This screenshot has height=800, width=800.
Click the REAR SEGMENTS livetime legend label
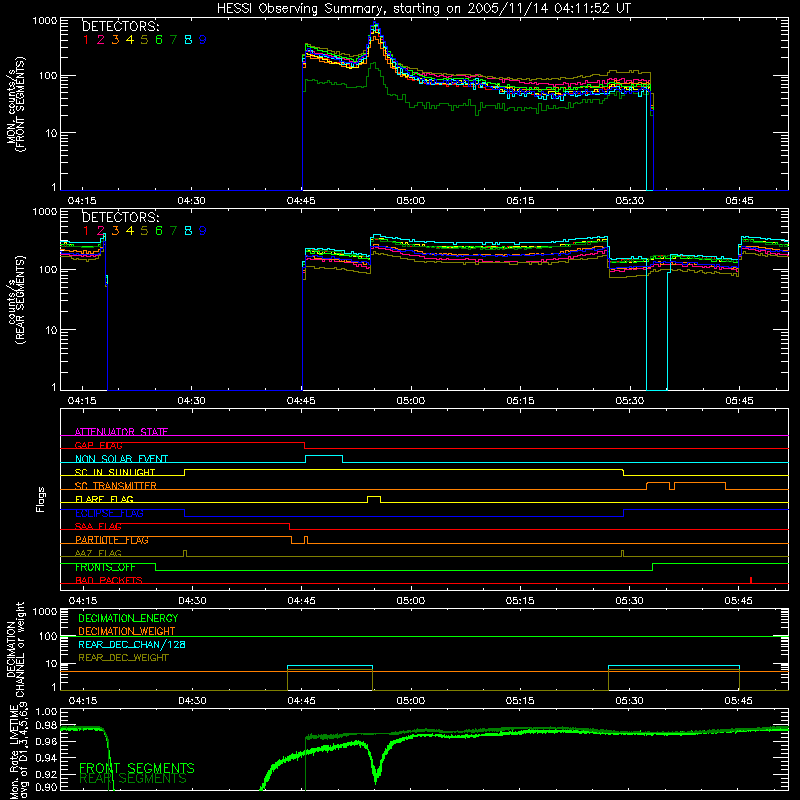pos(133,779)
